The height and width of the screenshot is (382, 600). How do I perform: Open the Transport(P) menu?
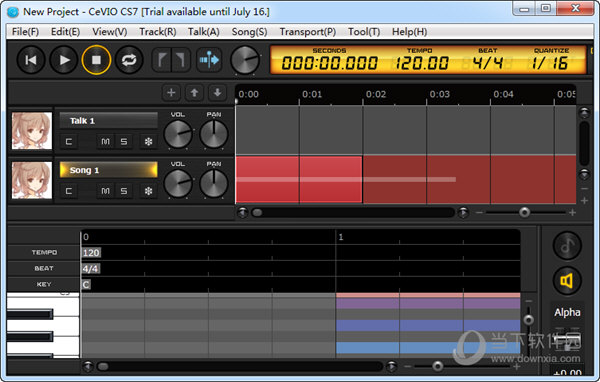click(308, 32)
